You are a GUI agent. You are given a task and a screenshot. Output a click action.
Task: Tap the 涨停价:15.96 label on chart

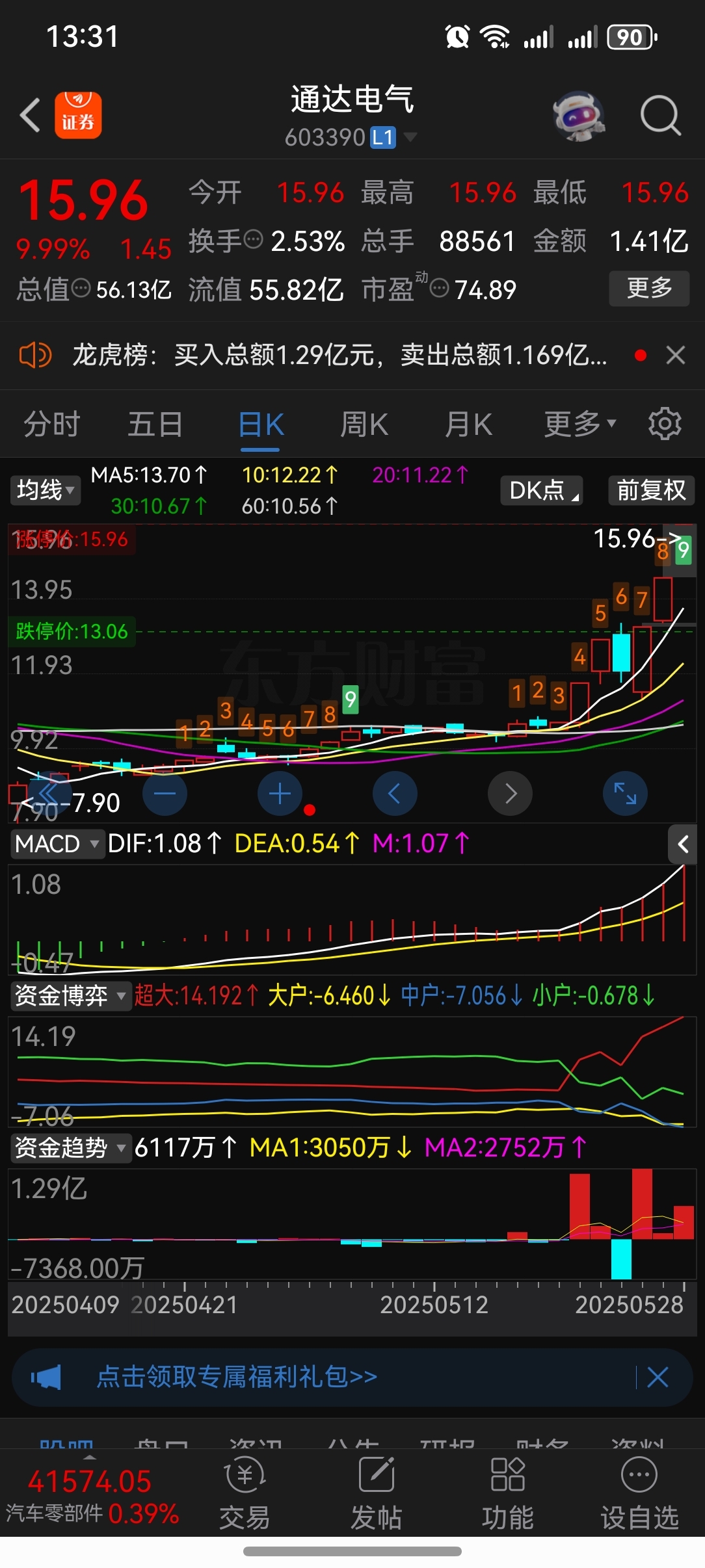click(x=72, y=540)
